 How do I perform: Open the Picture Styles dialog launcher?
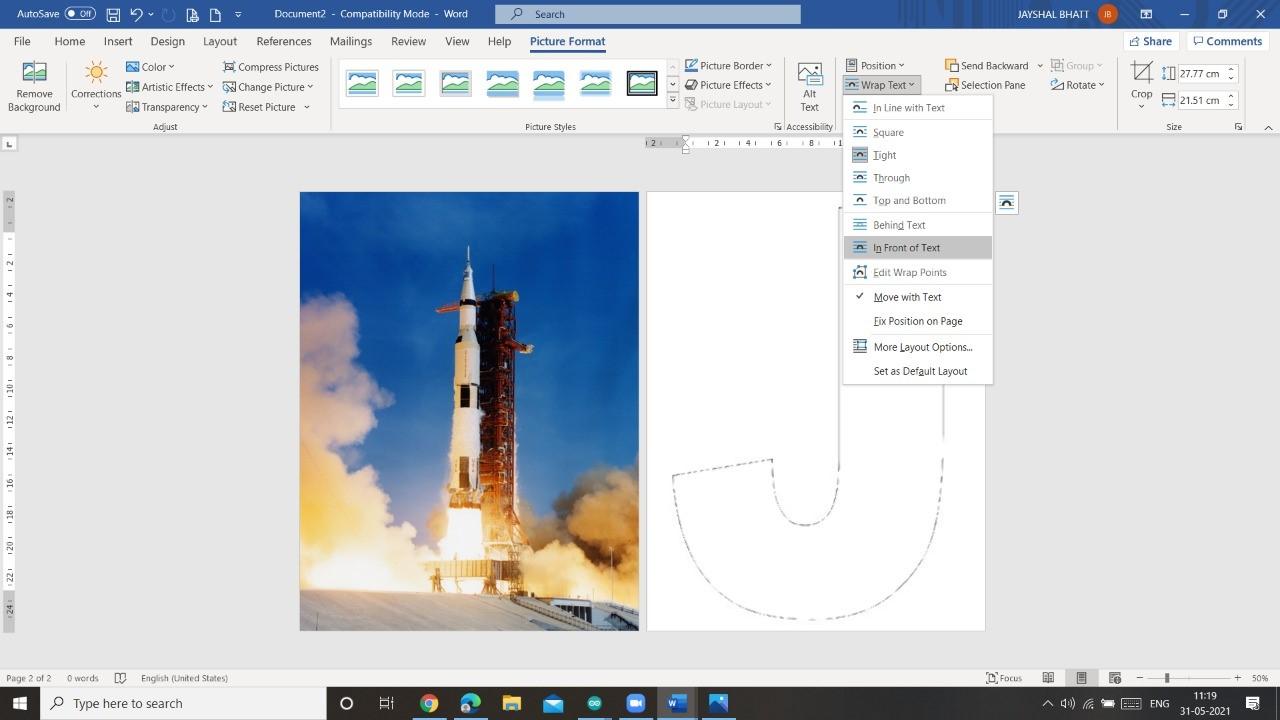pos(778,127)
